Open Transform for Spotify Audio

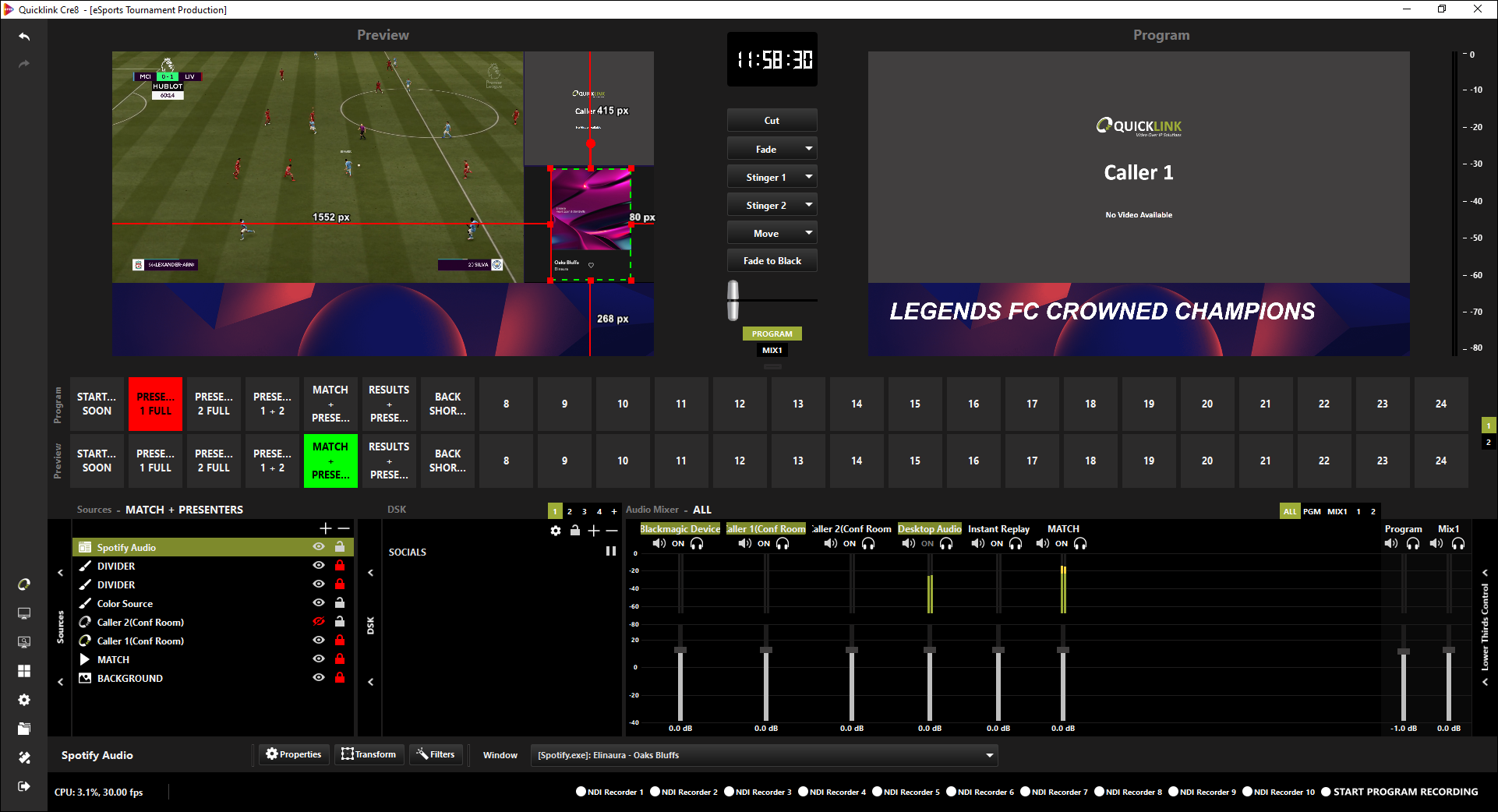click(369, 754)
